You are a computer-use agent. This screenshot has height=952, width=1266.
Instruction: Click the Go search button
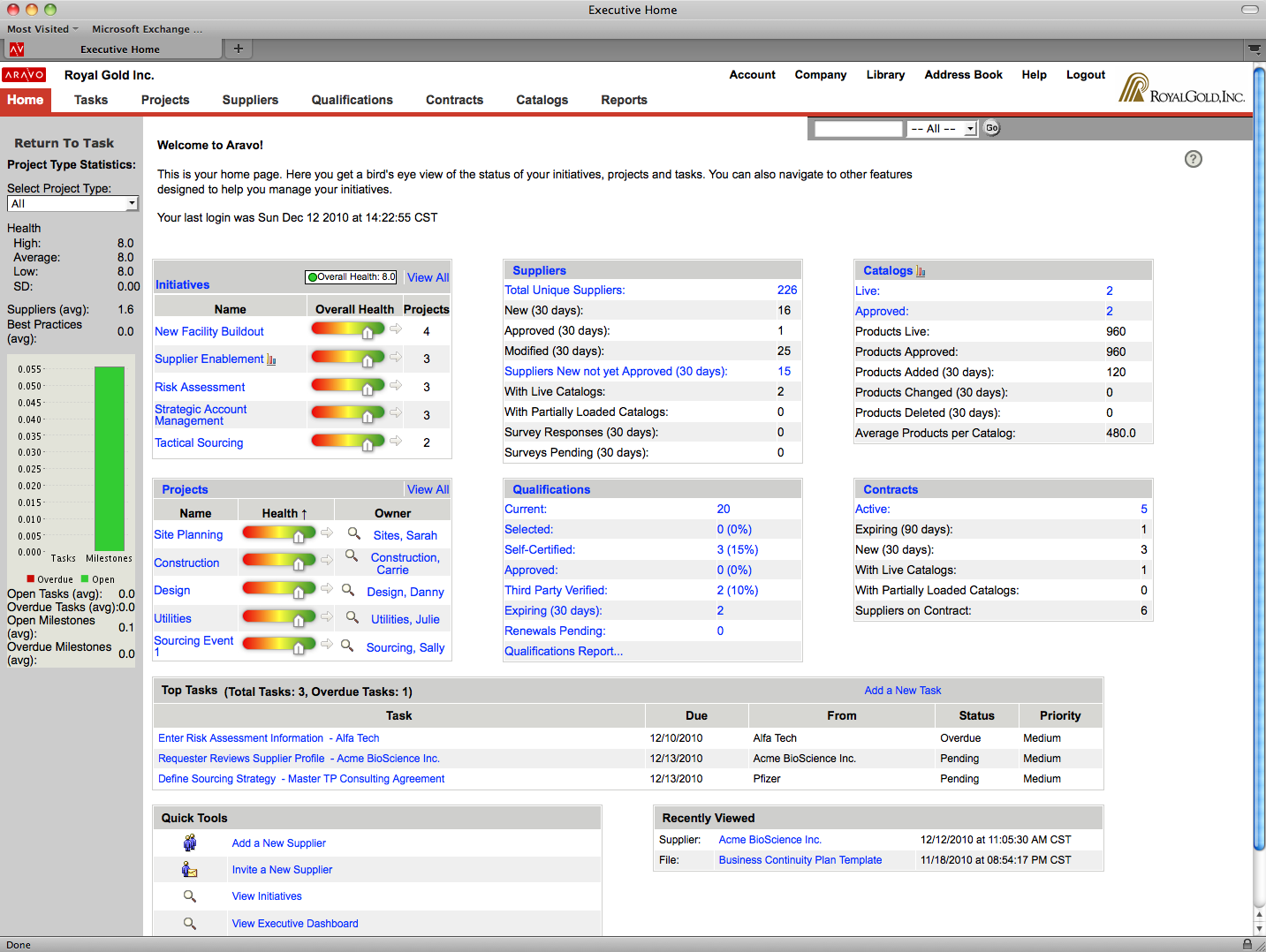(992, 128)
